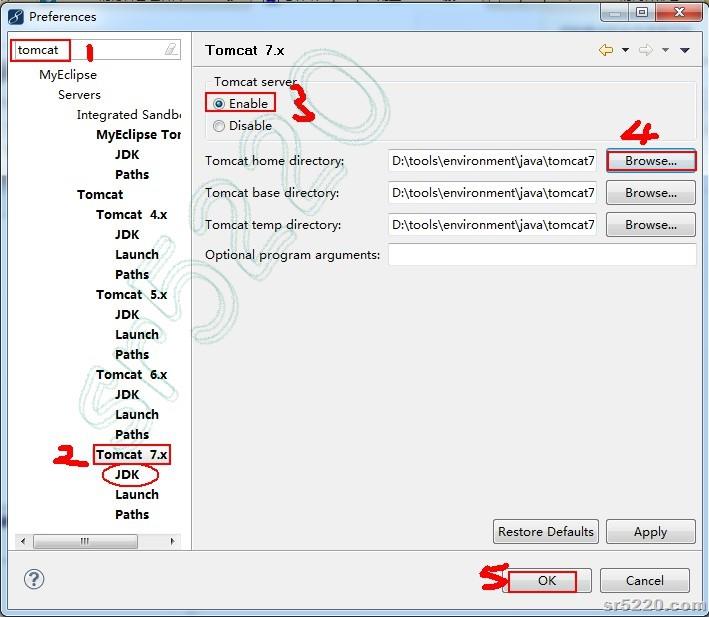Viewport: 709px width, 617px height.
Task: Select JDK under Tomcat 6.x
Action: pos(127,395)
